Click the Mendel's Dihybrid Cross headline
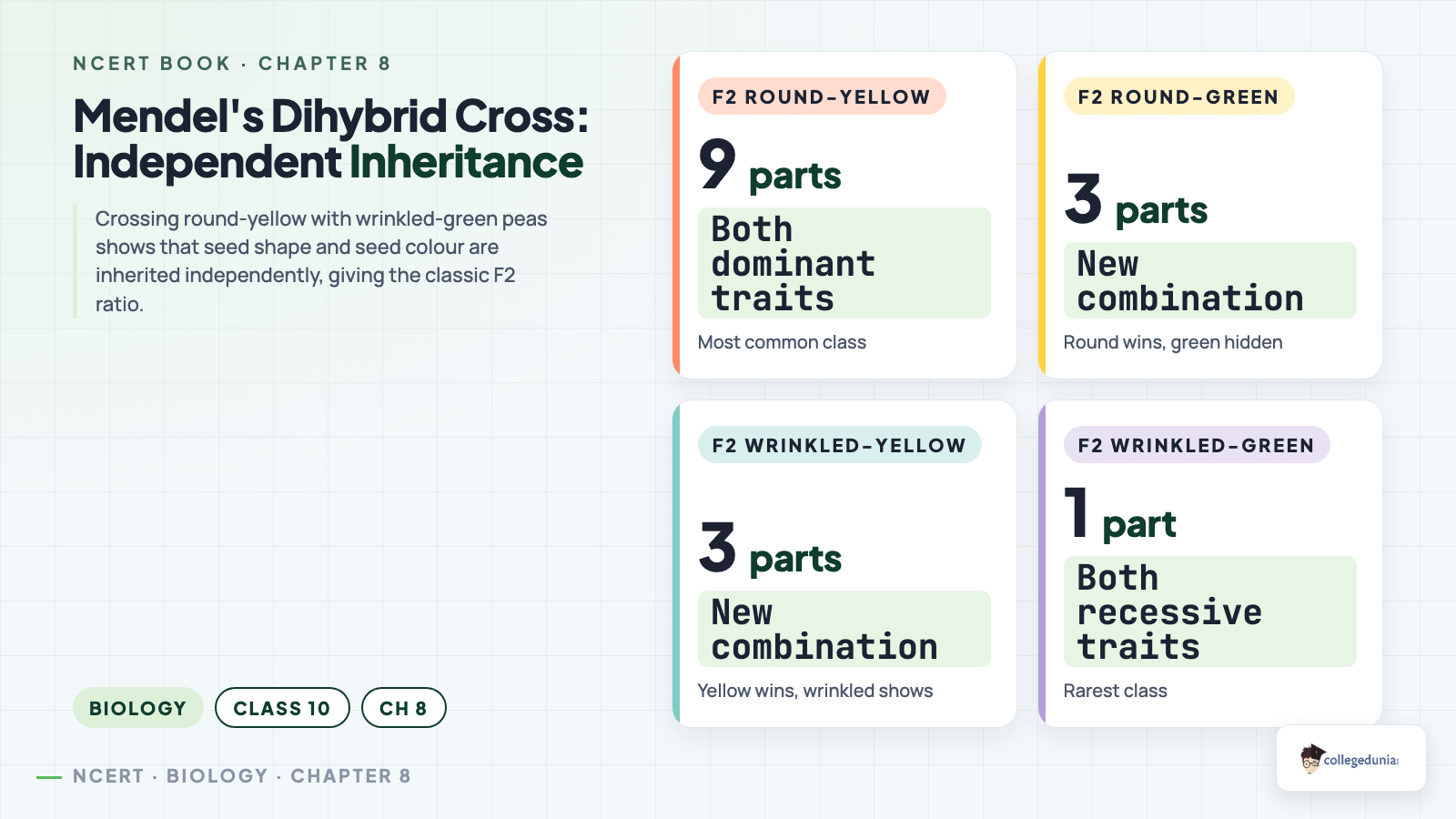 331,139
